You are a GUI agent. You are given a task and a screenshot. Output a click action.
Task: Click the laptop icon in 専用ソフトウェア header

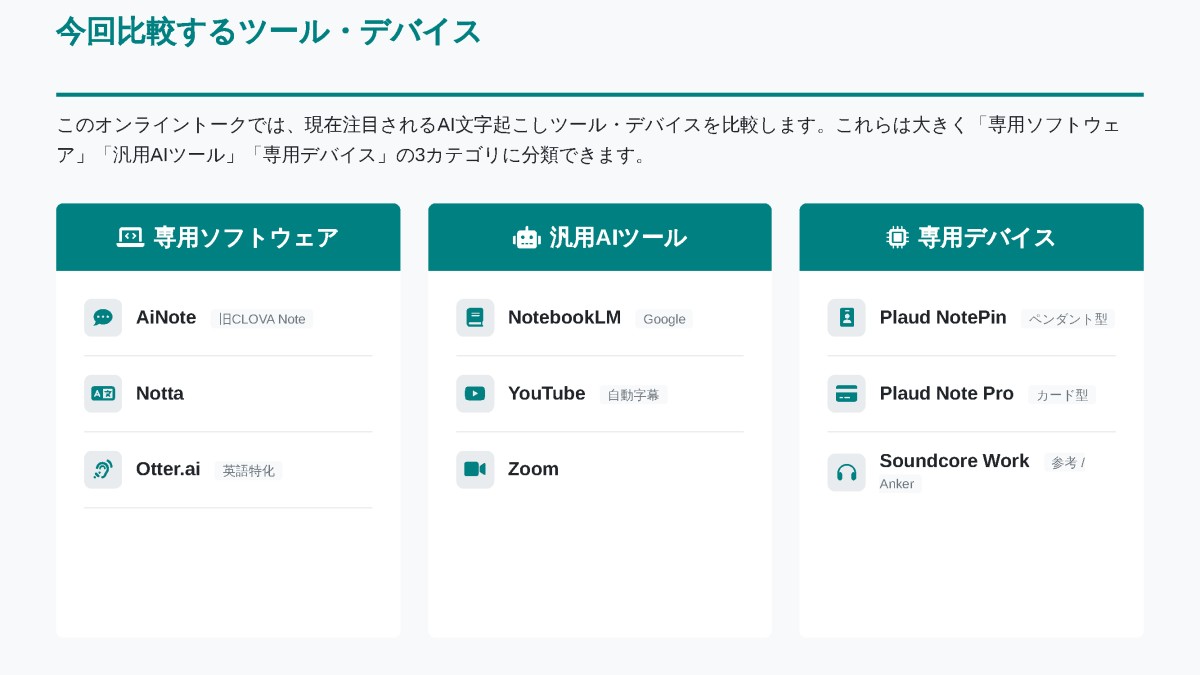[130, 237]
